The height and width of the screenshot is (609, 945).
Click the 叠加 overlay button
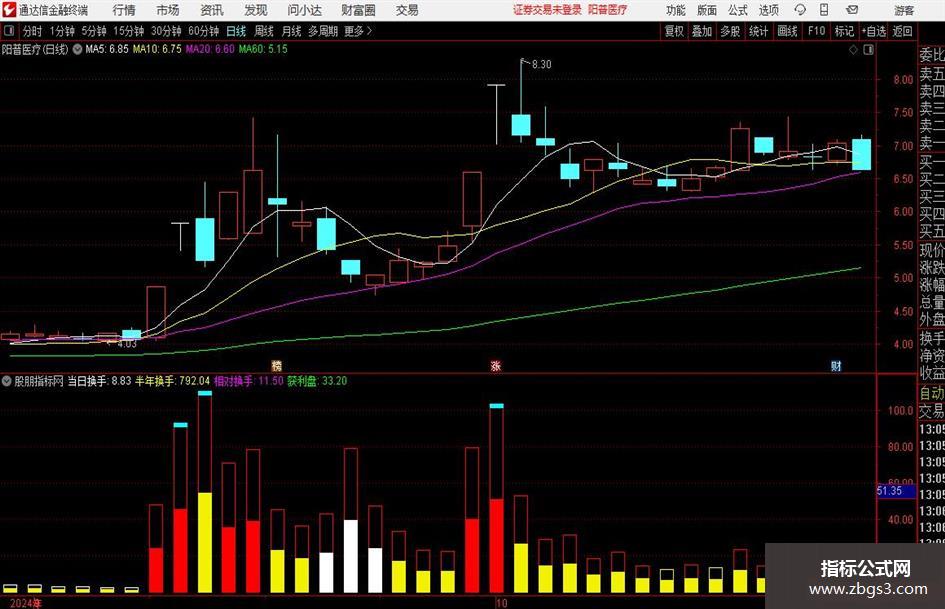(702, 31)
